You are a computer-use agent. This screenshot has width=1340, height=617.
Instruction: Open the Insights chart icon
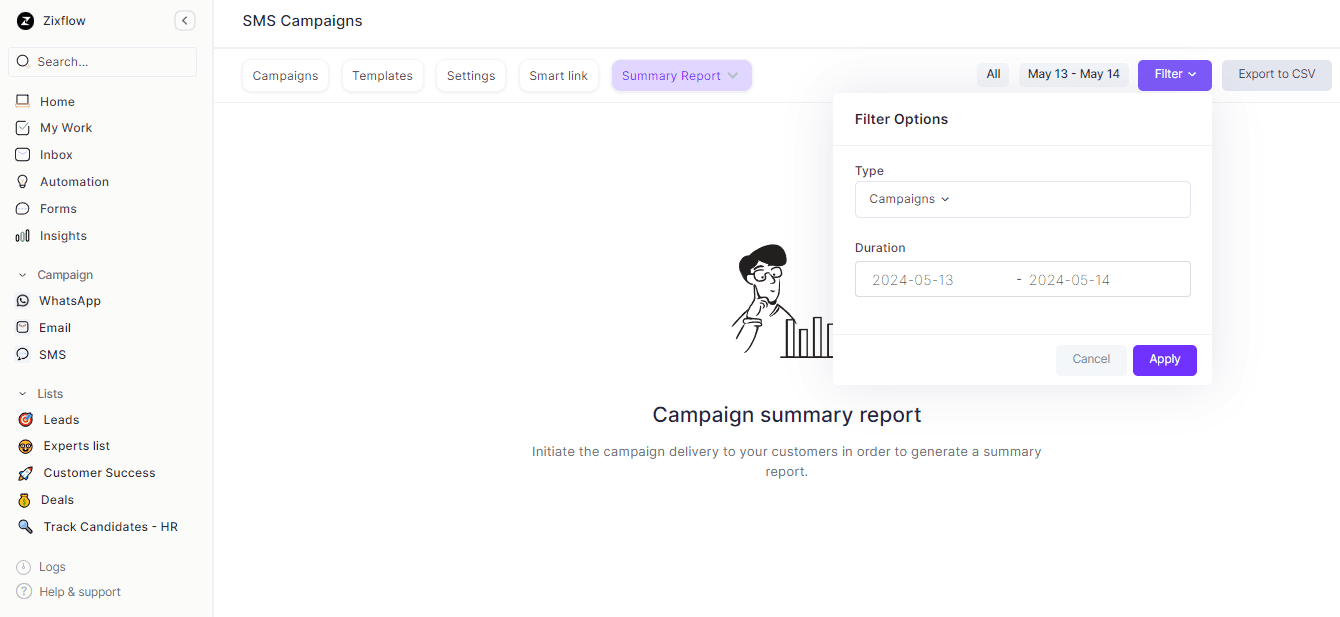click(23, 236)
